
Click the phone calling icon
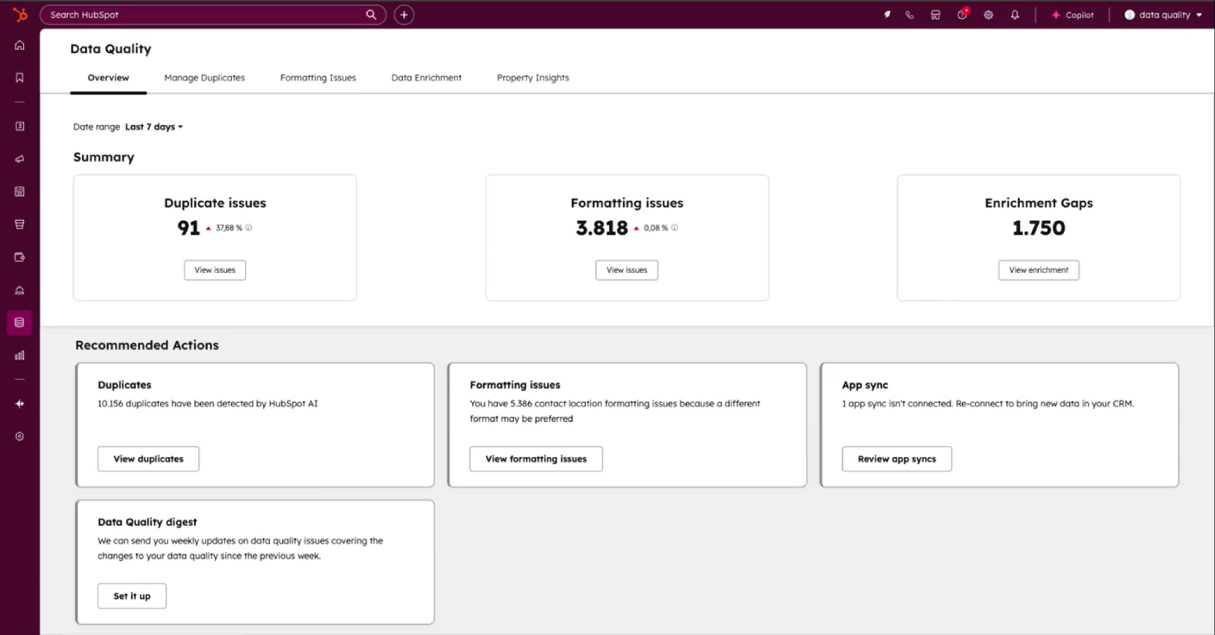pyautogui.click(x=910, y=15)
